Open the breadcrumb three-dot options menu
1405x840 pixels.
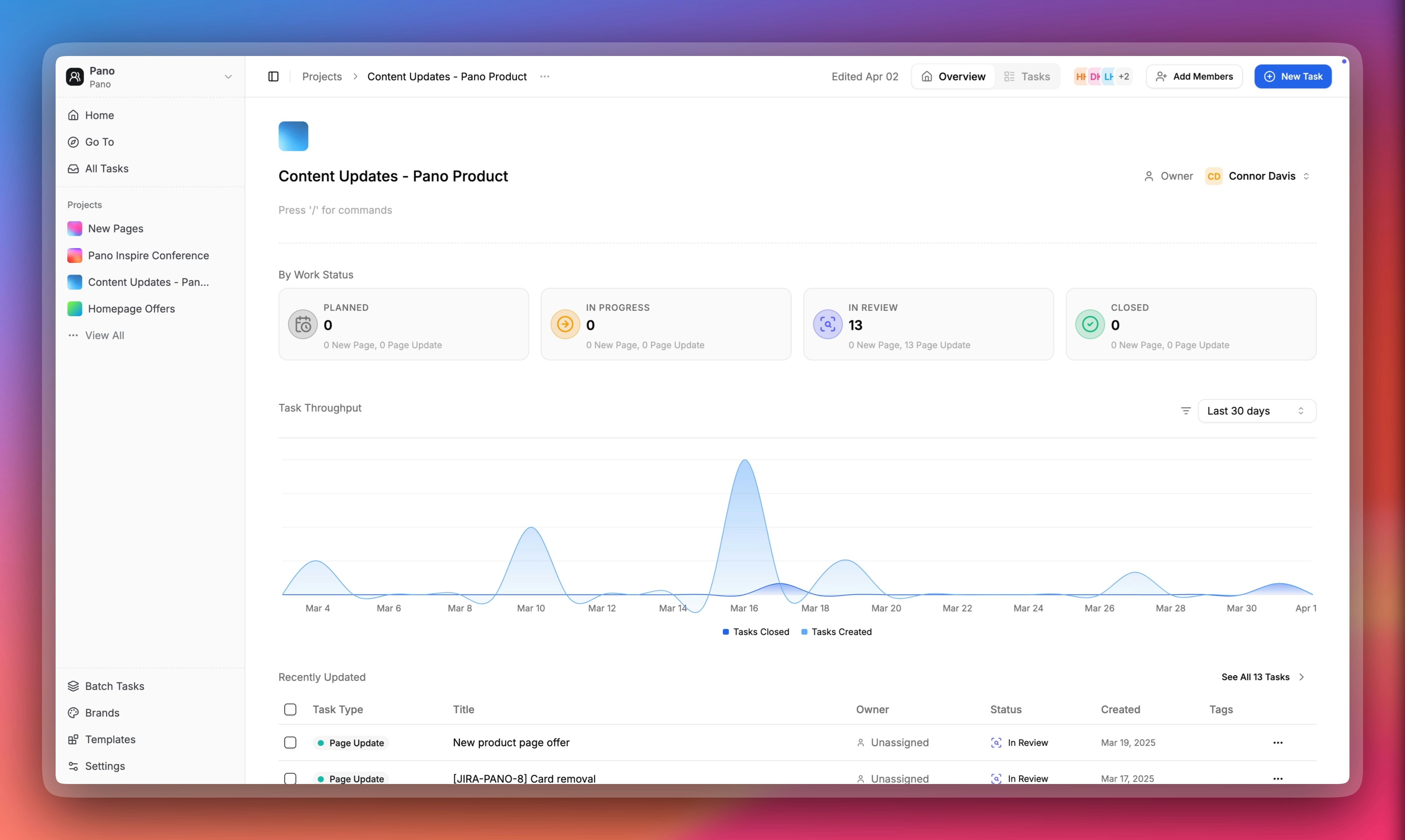click(x=544, y=76)
